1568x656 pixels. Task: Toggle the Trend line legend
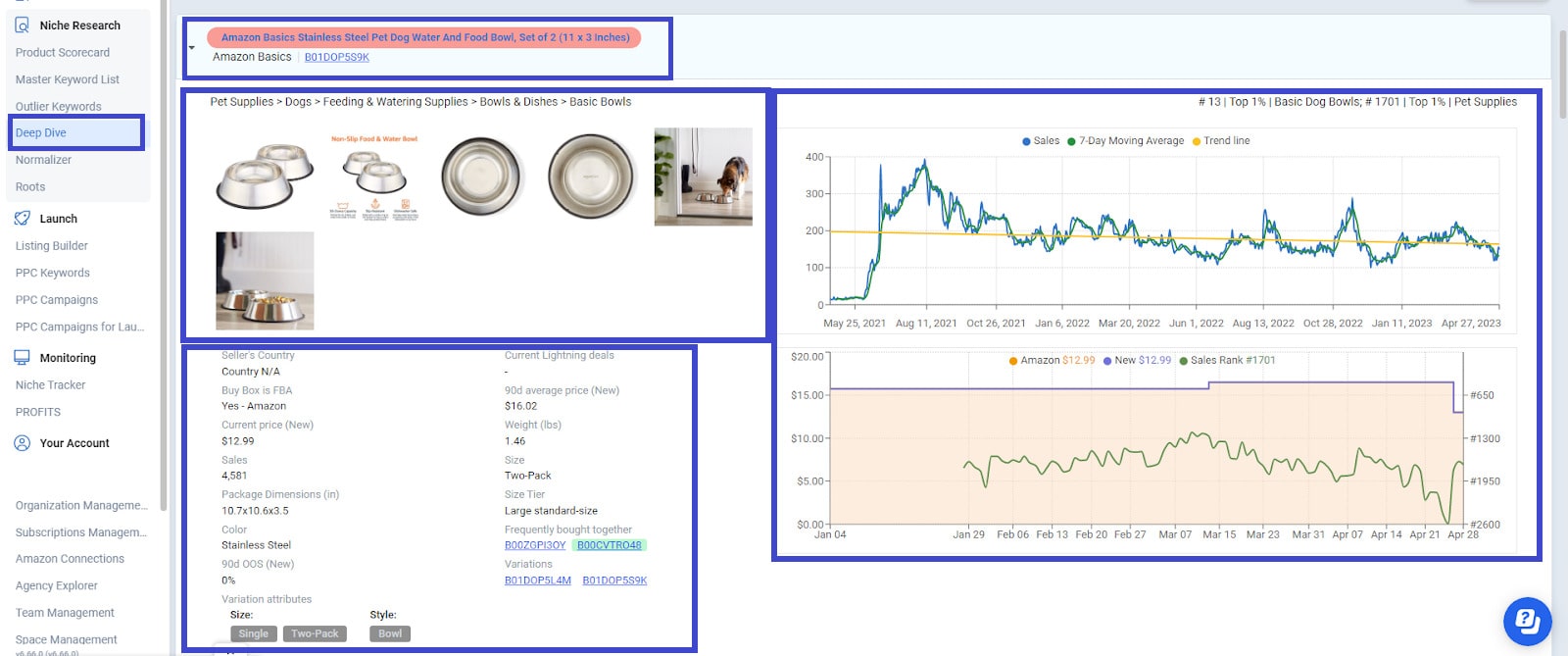(x=1221, y=141)
